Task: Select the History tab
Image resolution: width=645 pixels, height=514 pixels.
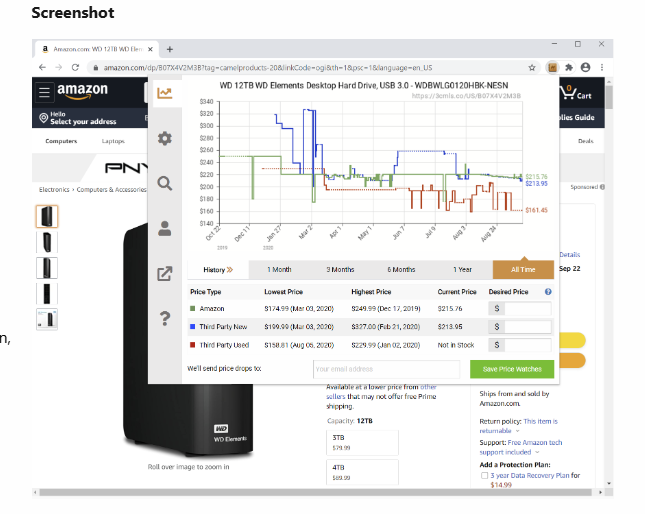Action: [218, 270]
